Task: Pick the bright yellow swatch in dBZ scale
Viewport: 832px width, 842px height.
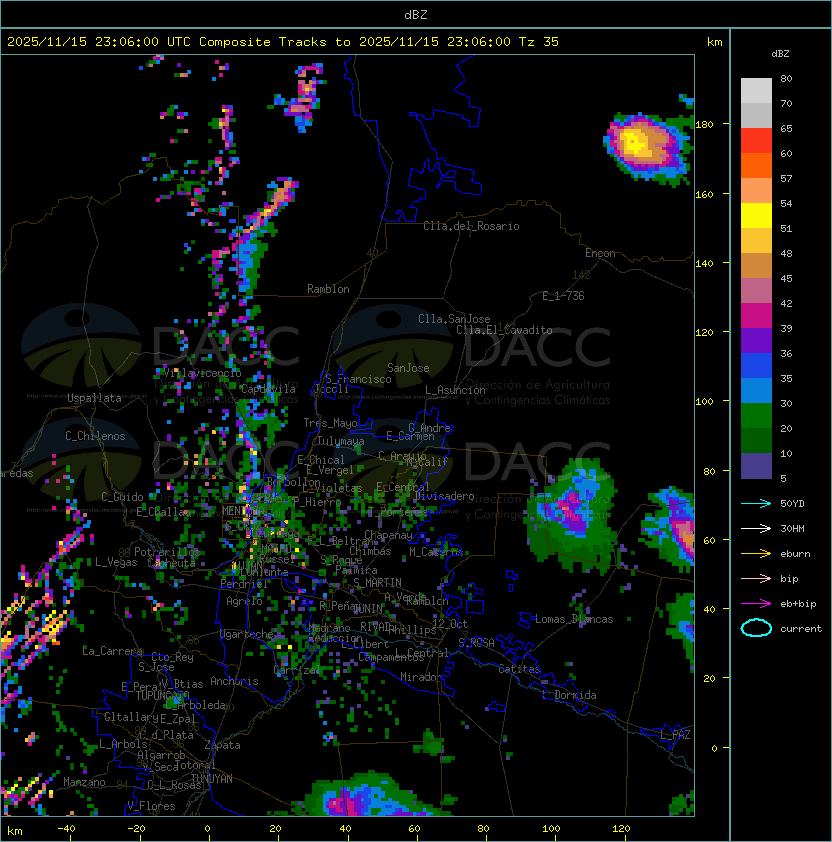Action: (x=756, y=216)
